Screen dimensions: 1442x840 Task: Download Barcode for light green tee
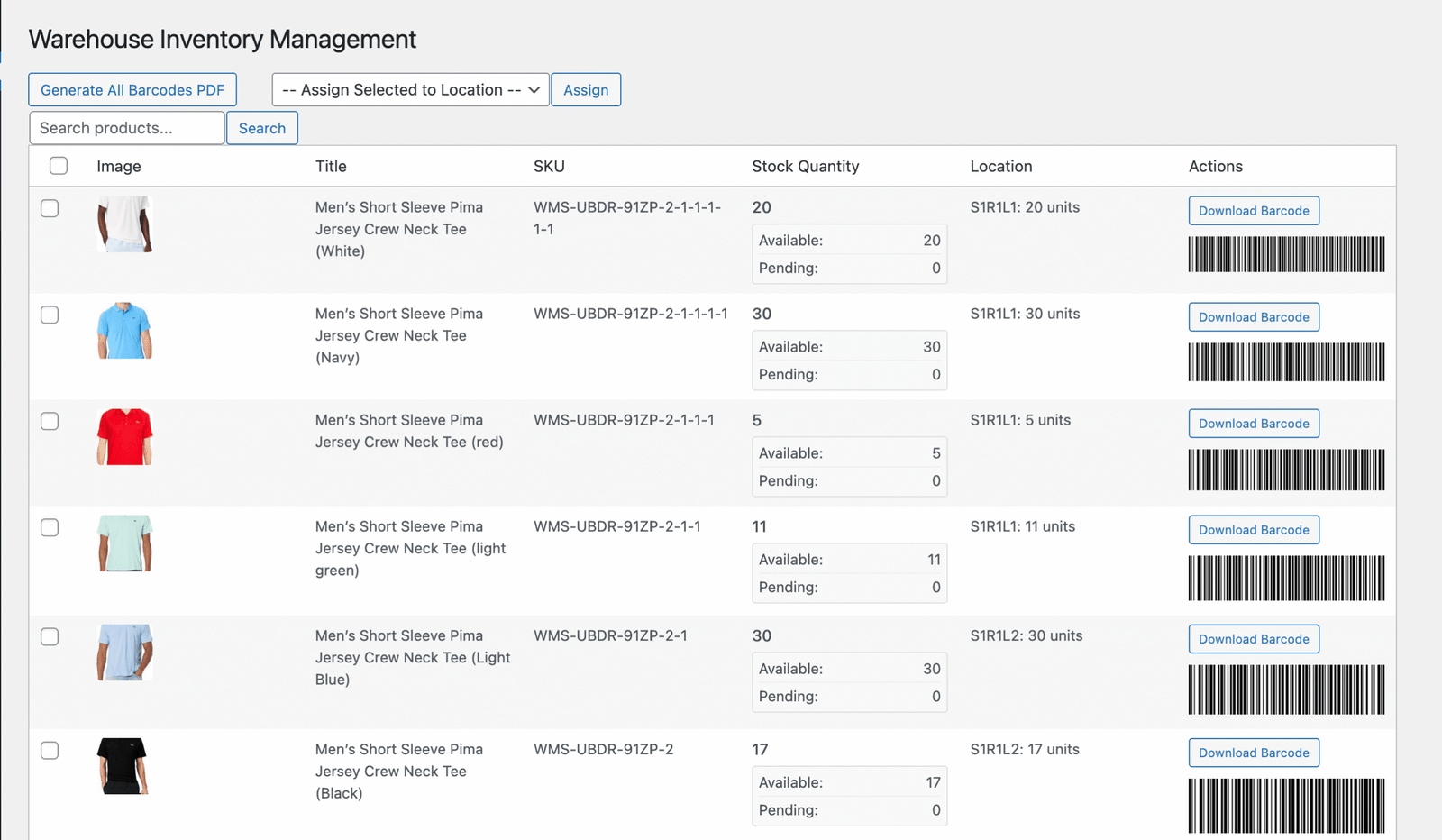pyautogui.click(x=1254, y=530)
